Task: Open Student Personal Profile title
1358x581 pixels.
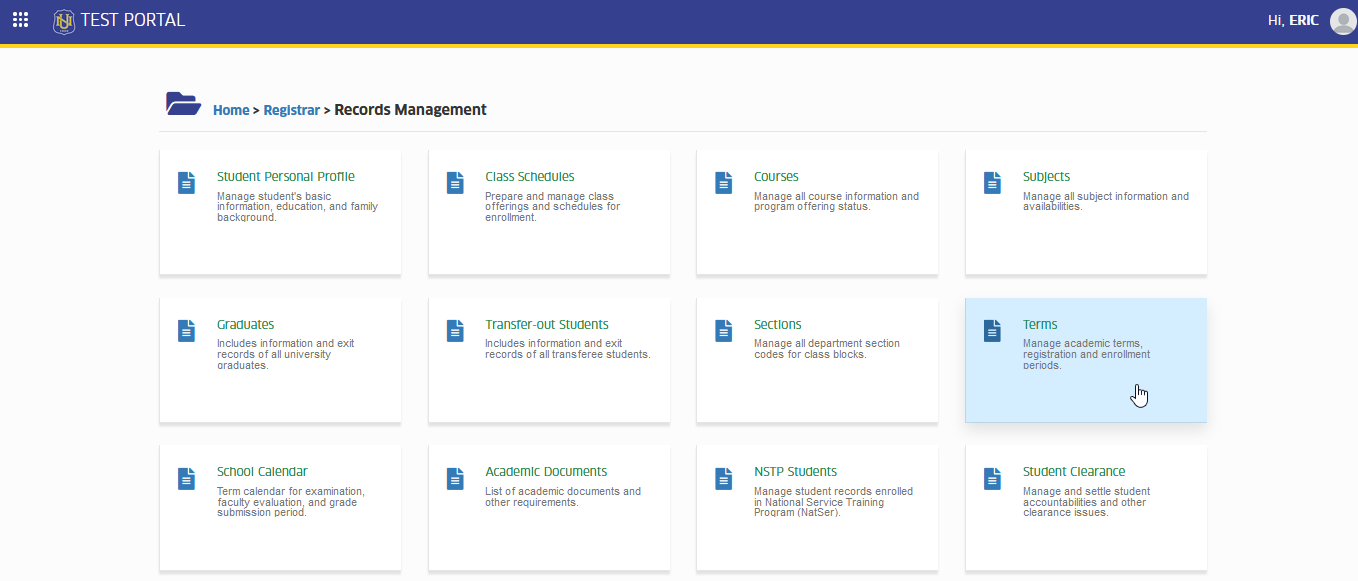Action: tap(286, 177)
